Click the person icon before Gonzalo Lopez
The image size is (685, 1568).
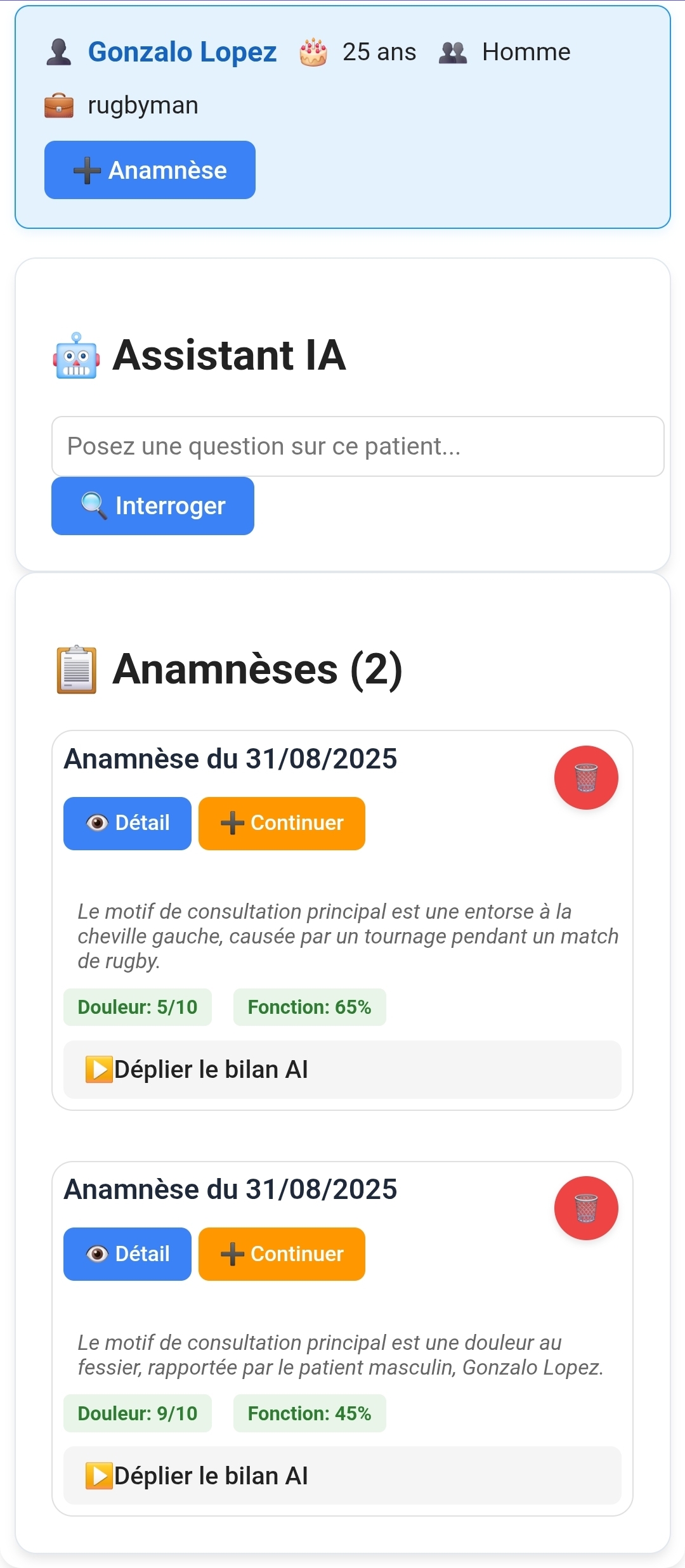click(x=59, y=51)
